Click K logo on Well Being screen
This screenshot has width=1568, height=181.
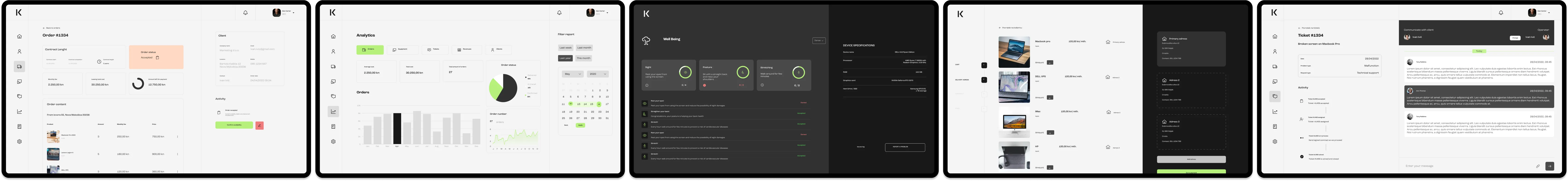click(646, 13)
